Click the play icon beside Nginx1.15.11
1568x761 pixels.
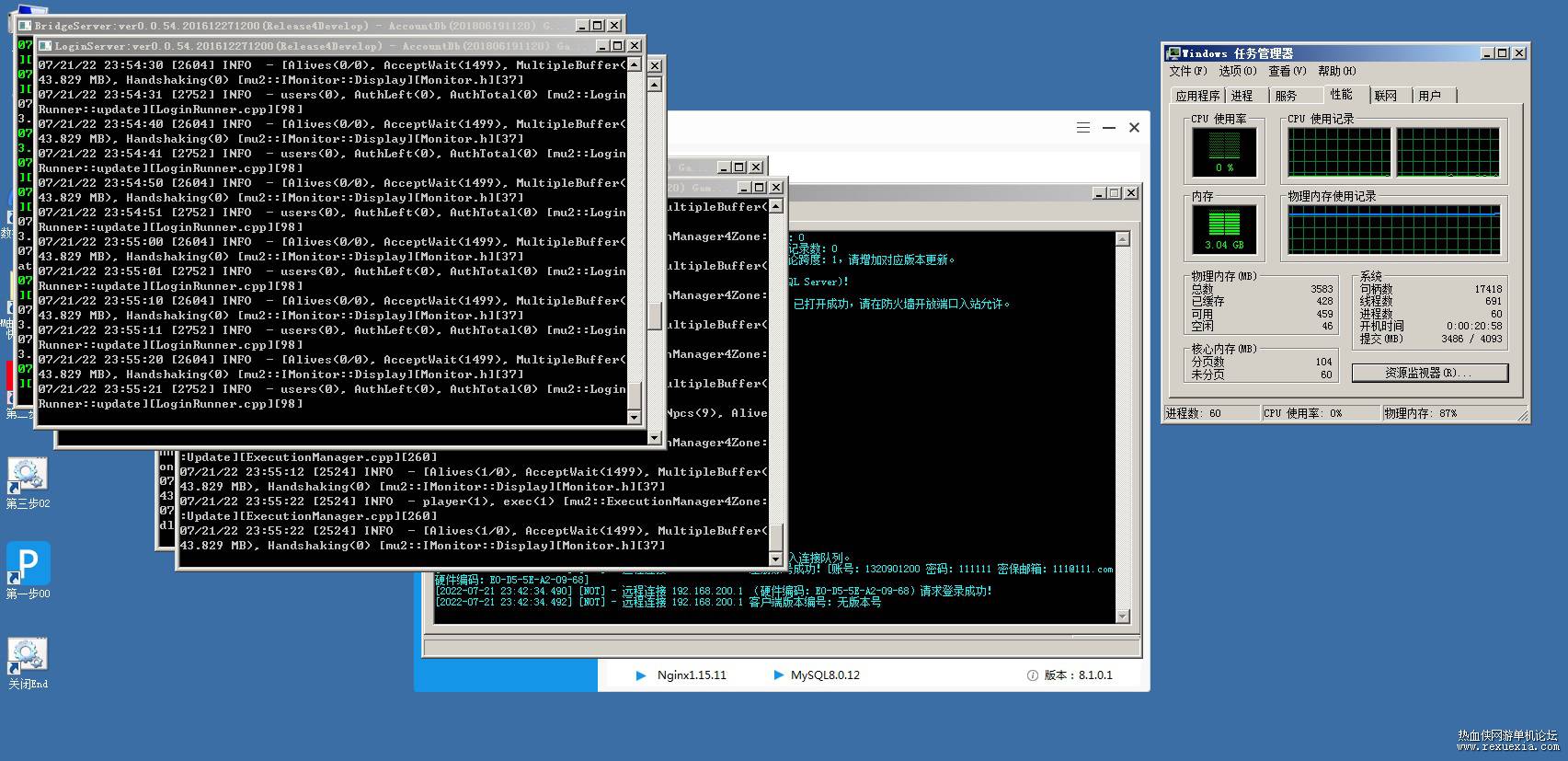pyautogui.click(x=641, y=675)
